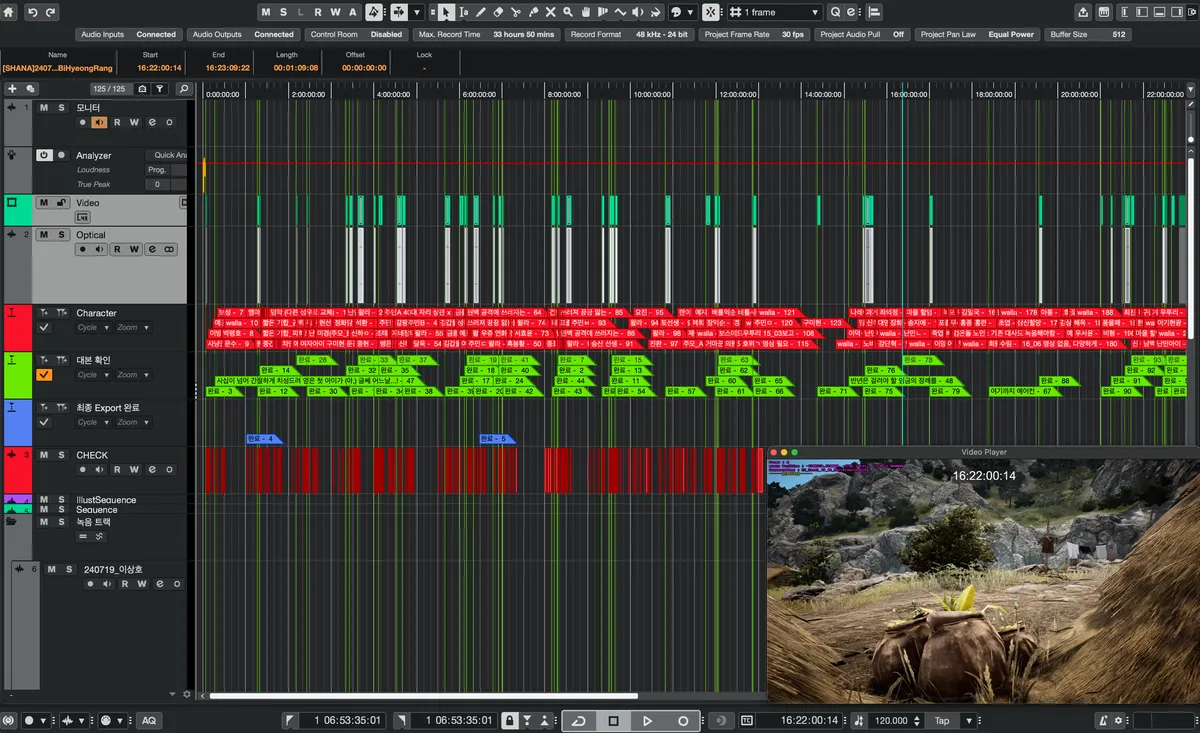
Task: Select the Zoom magnifier tool
Action: [568, 12]
